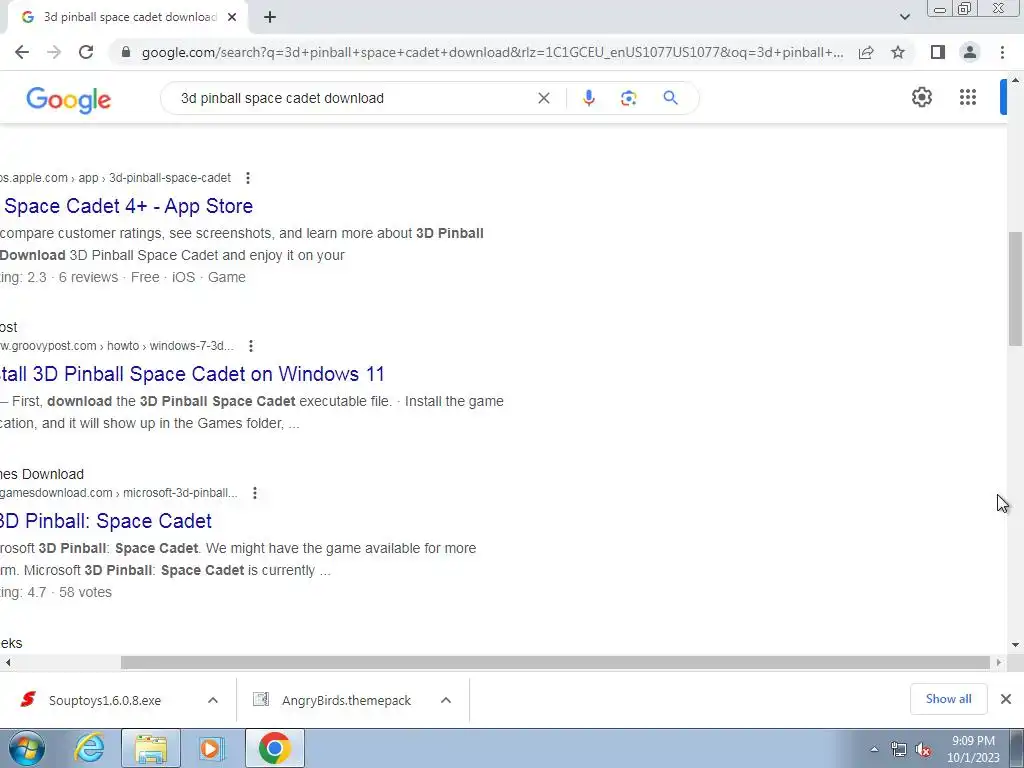
Task: Share this page from address bar
Action: (x=866, y=52)
